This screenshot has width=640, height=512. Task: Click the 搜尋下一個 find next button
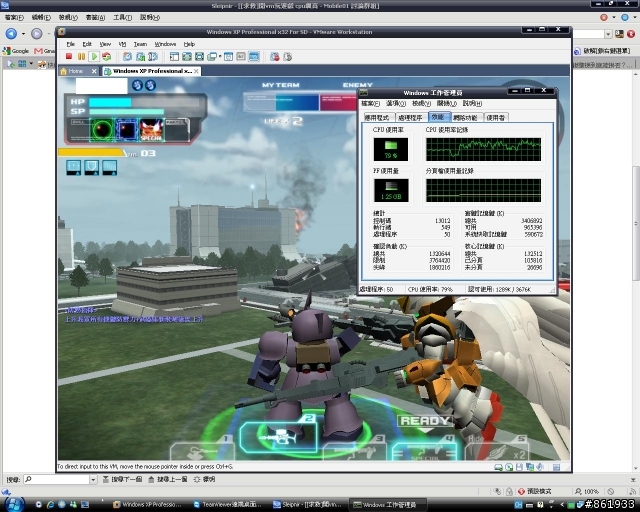[122, 479]
